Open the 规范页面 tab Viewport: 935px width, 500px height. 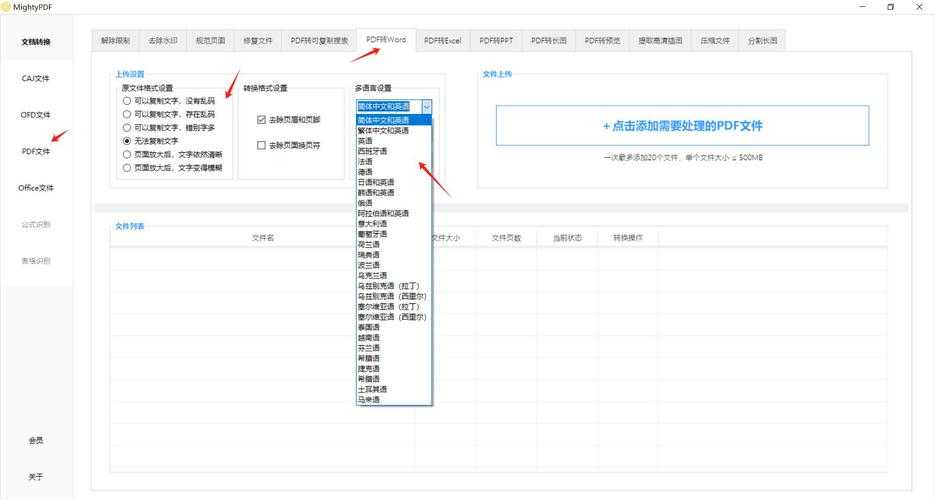click(210, 41)
